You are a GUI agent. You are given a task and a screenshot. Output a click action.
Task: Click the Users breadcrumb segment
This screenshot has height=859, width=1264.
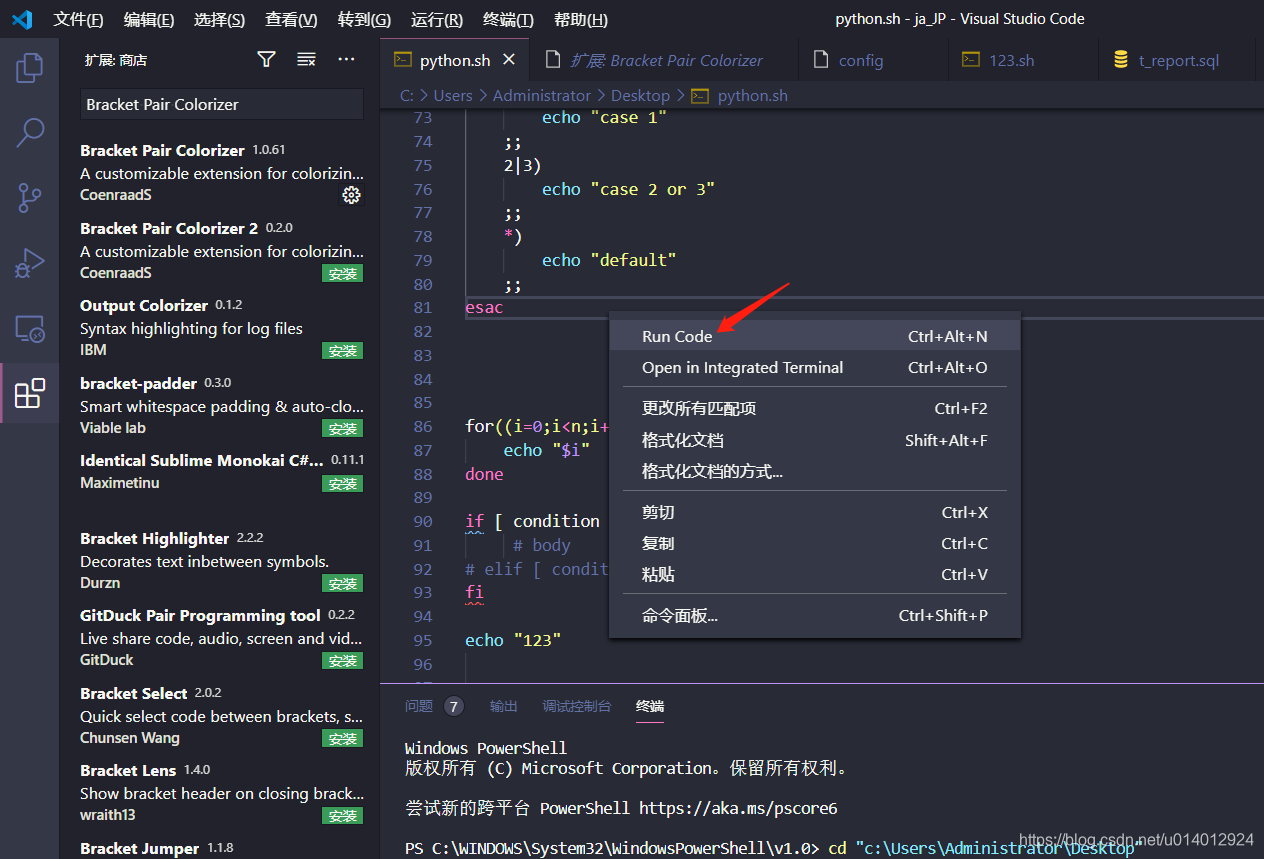pyautogui.click(x=453, y=96)
